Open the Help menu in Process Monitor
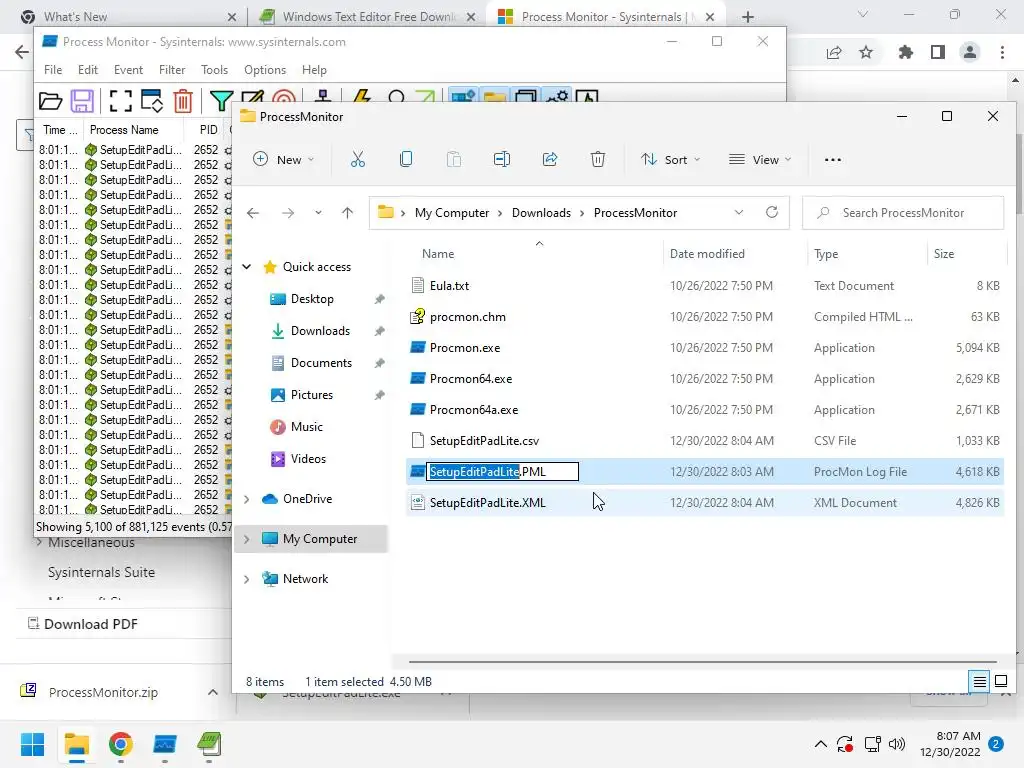The height and width of the screenshot is (768, 1024). (314, 70)
